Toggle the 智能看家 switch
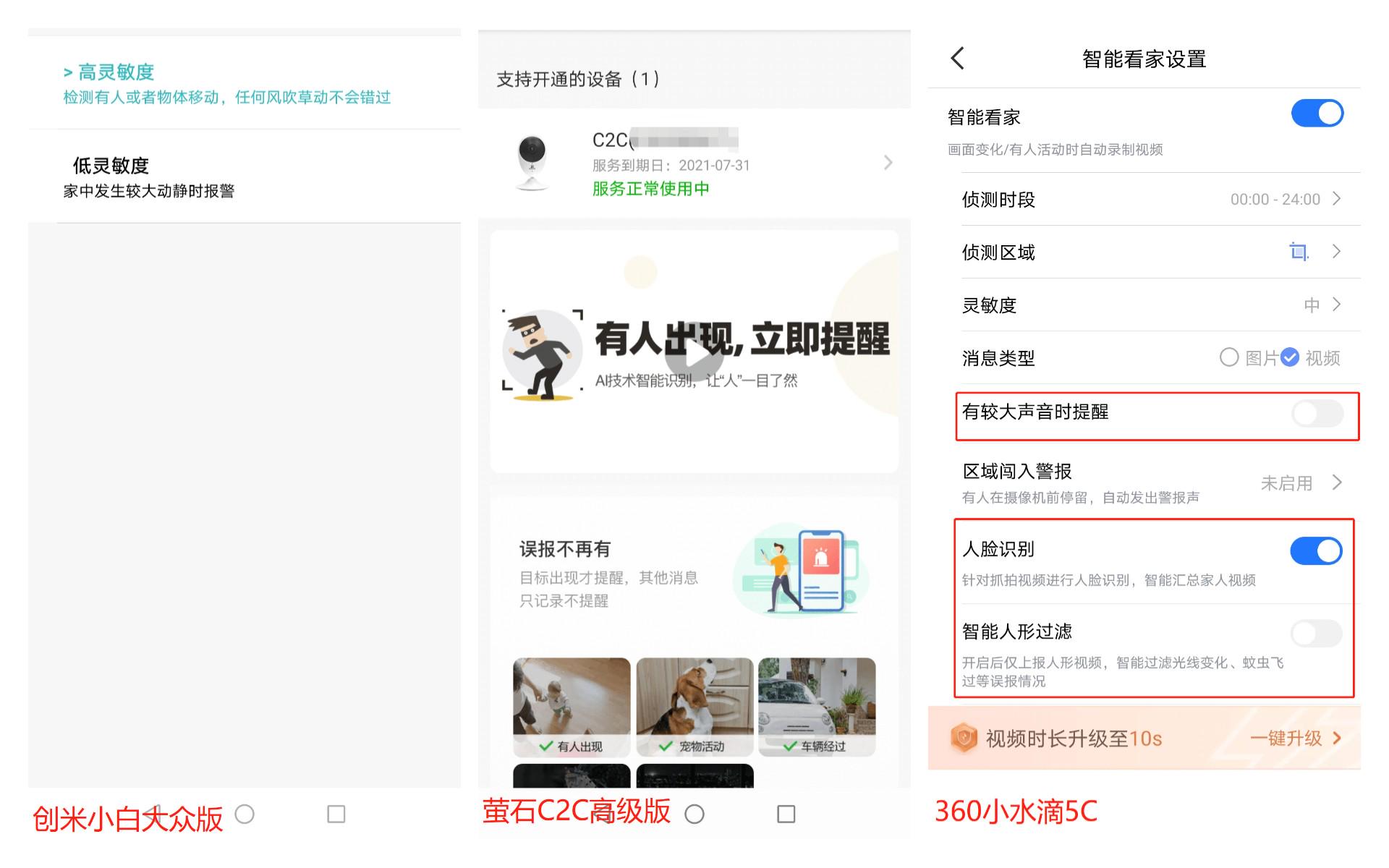1389x868 pixels. click(1317, 114)
